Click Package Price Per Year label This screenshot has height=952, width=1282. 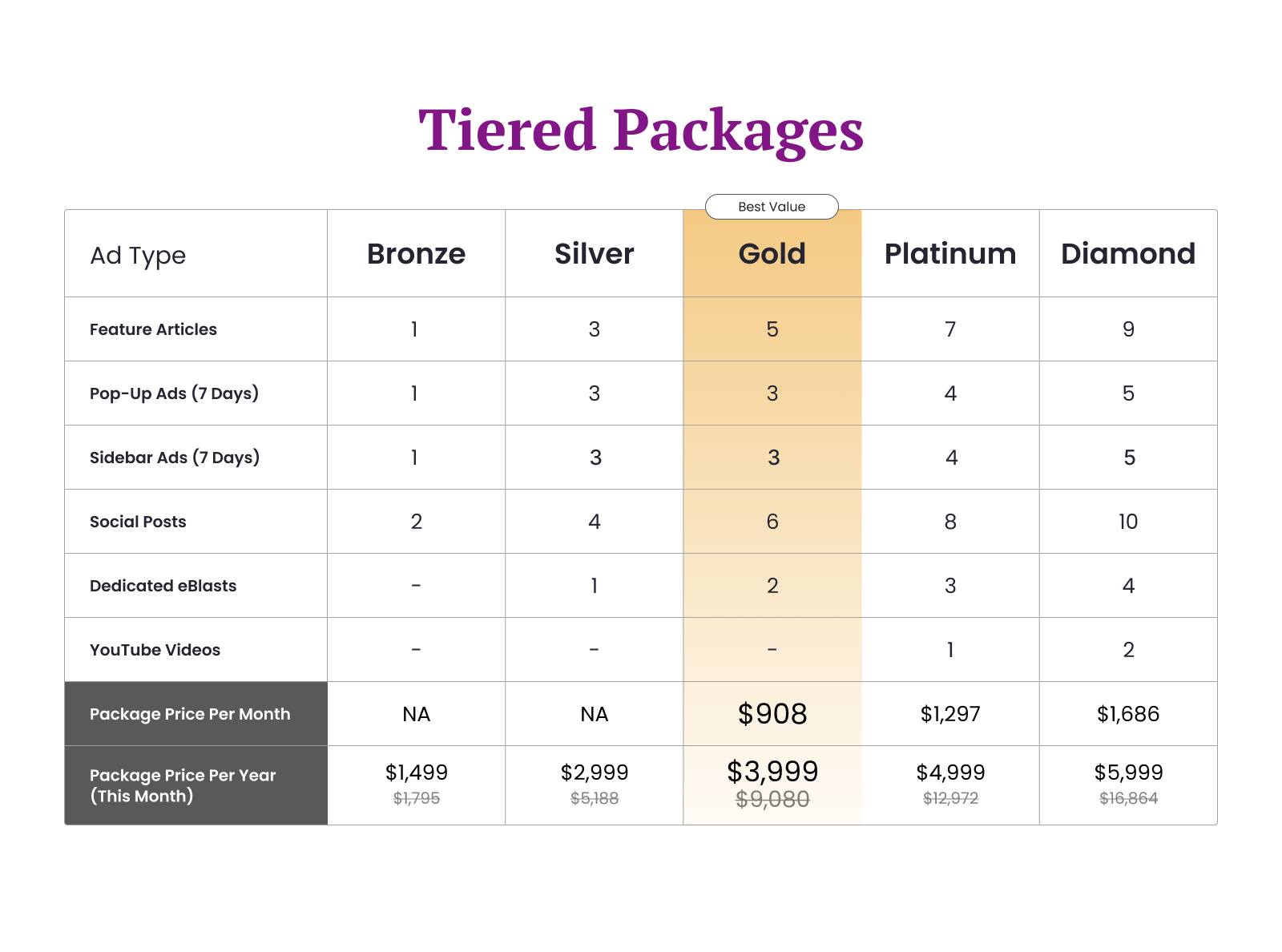point(183,785)
